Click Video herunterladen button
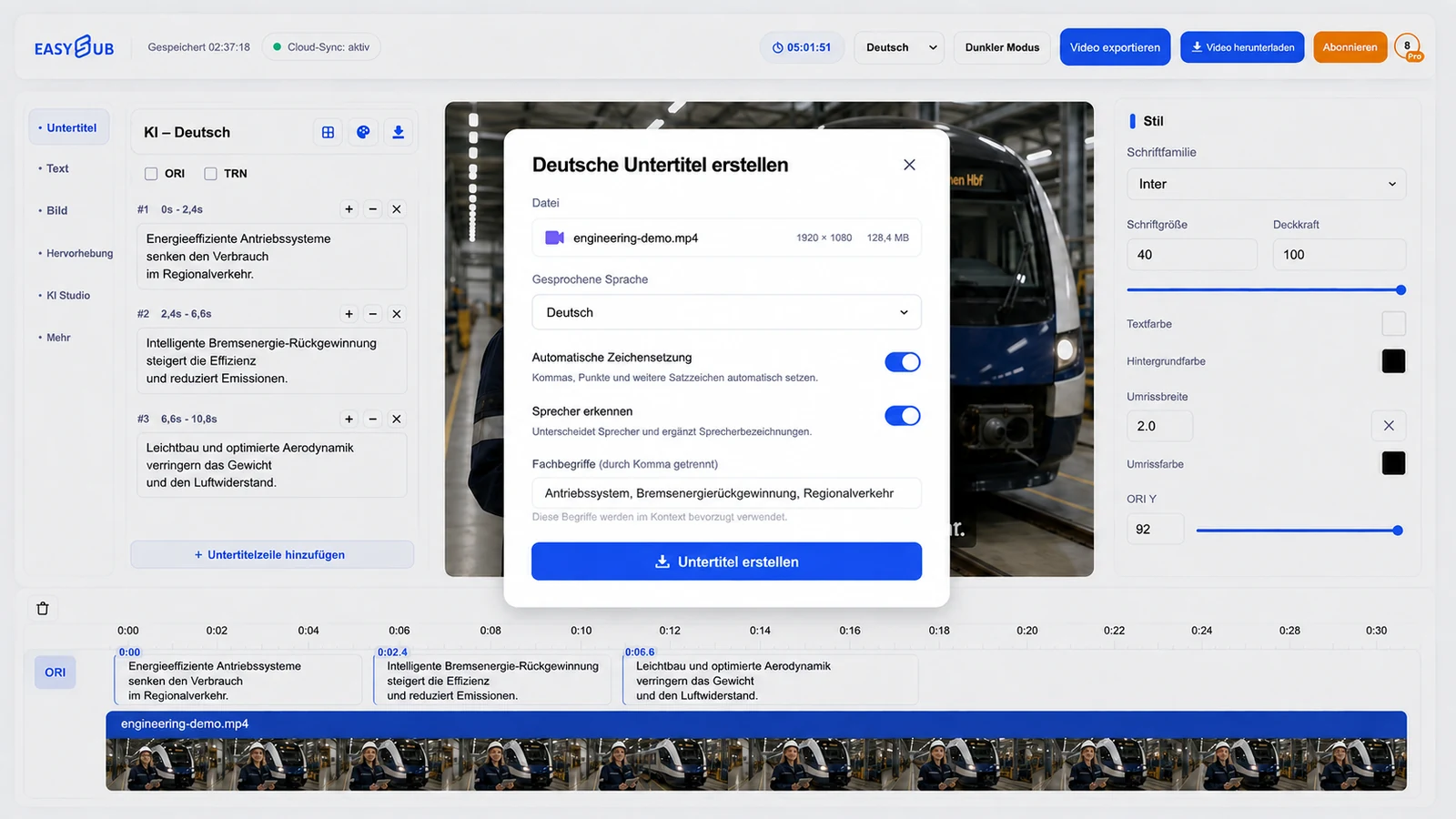This screenshot has width=1456, height=819. tap(1242, 47)
